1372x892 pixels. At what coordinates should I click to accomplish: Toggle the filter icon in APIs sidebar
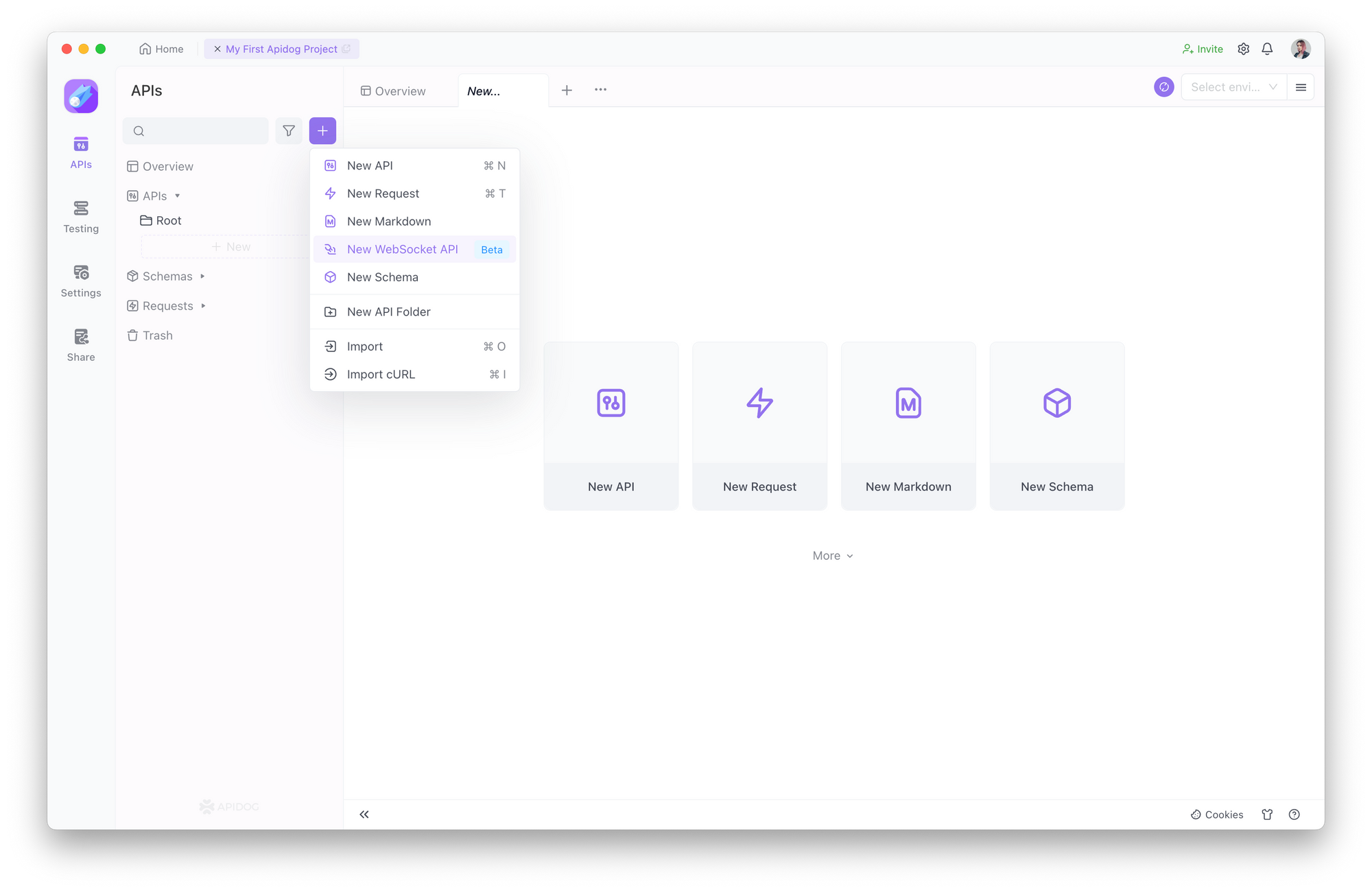(288, 131)
